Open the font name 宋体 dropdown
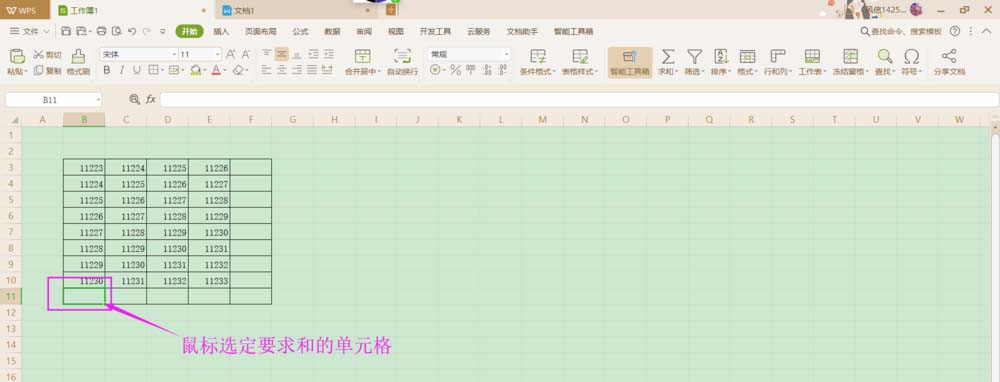Image resolution: width=1000 pixels, height=382 pixels. [174, 55]
